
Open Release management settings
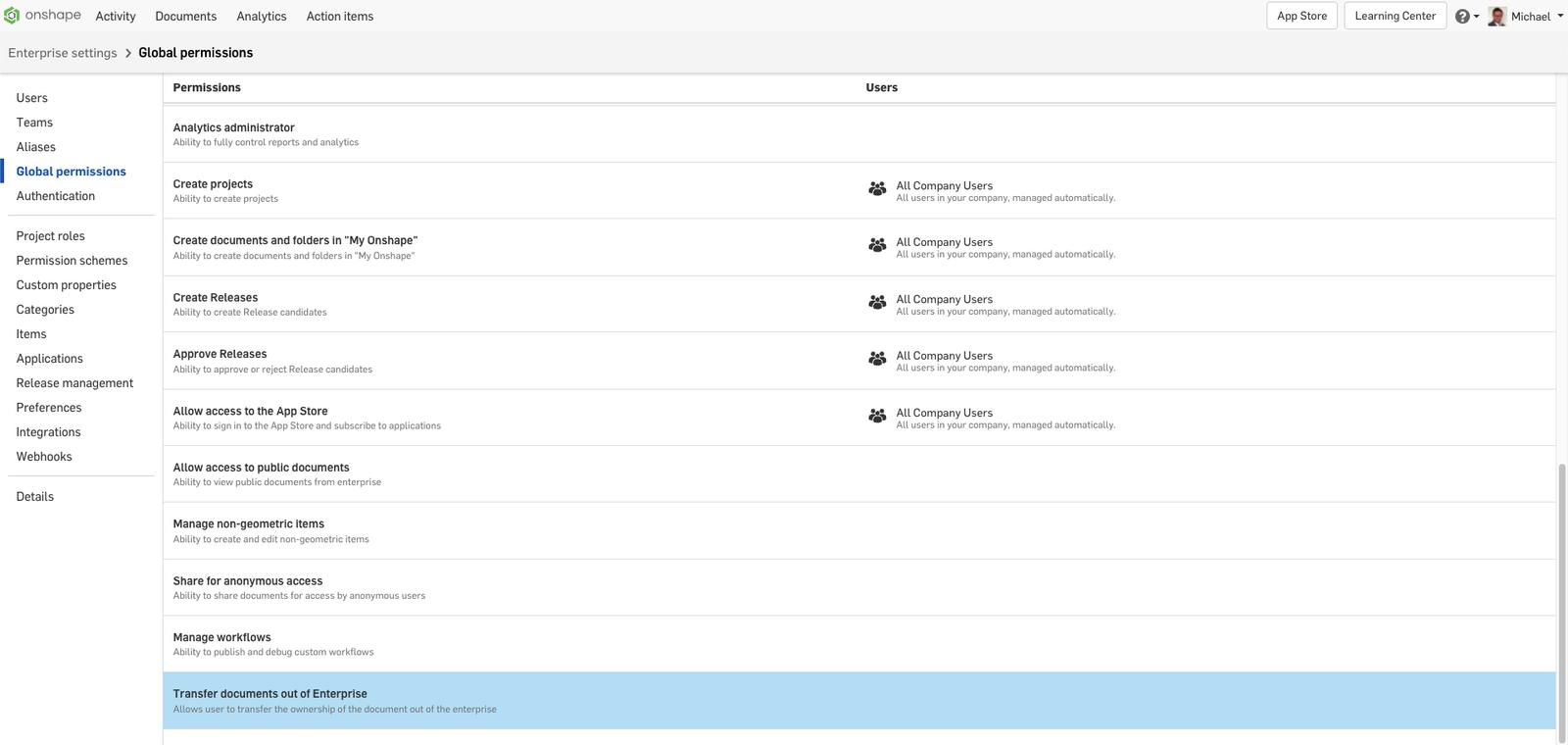pos(74,383)
